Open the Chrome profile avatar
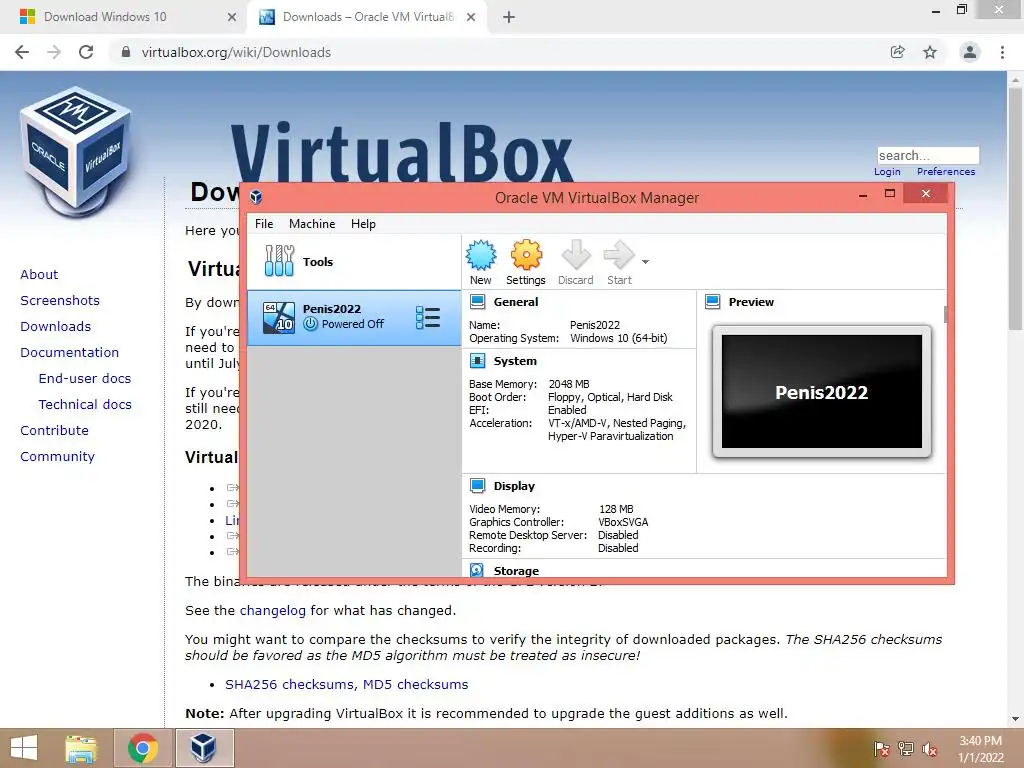Screen dimensions: 1024x768 click(x=970, y=52)
